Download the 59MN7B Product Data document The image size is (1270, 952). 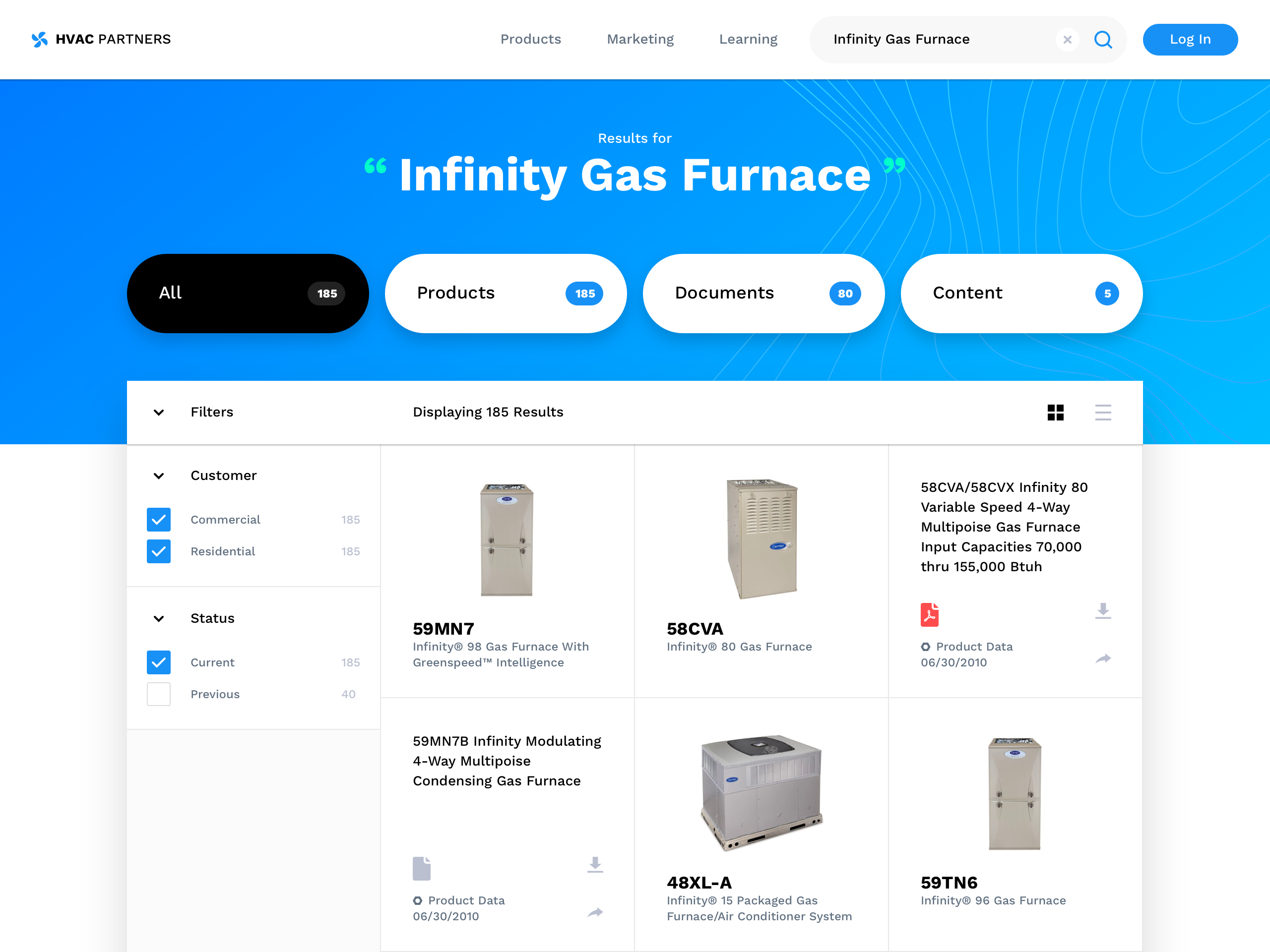(x=595, y=864)
